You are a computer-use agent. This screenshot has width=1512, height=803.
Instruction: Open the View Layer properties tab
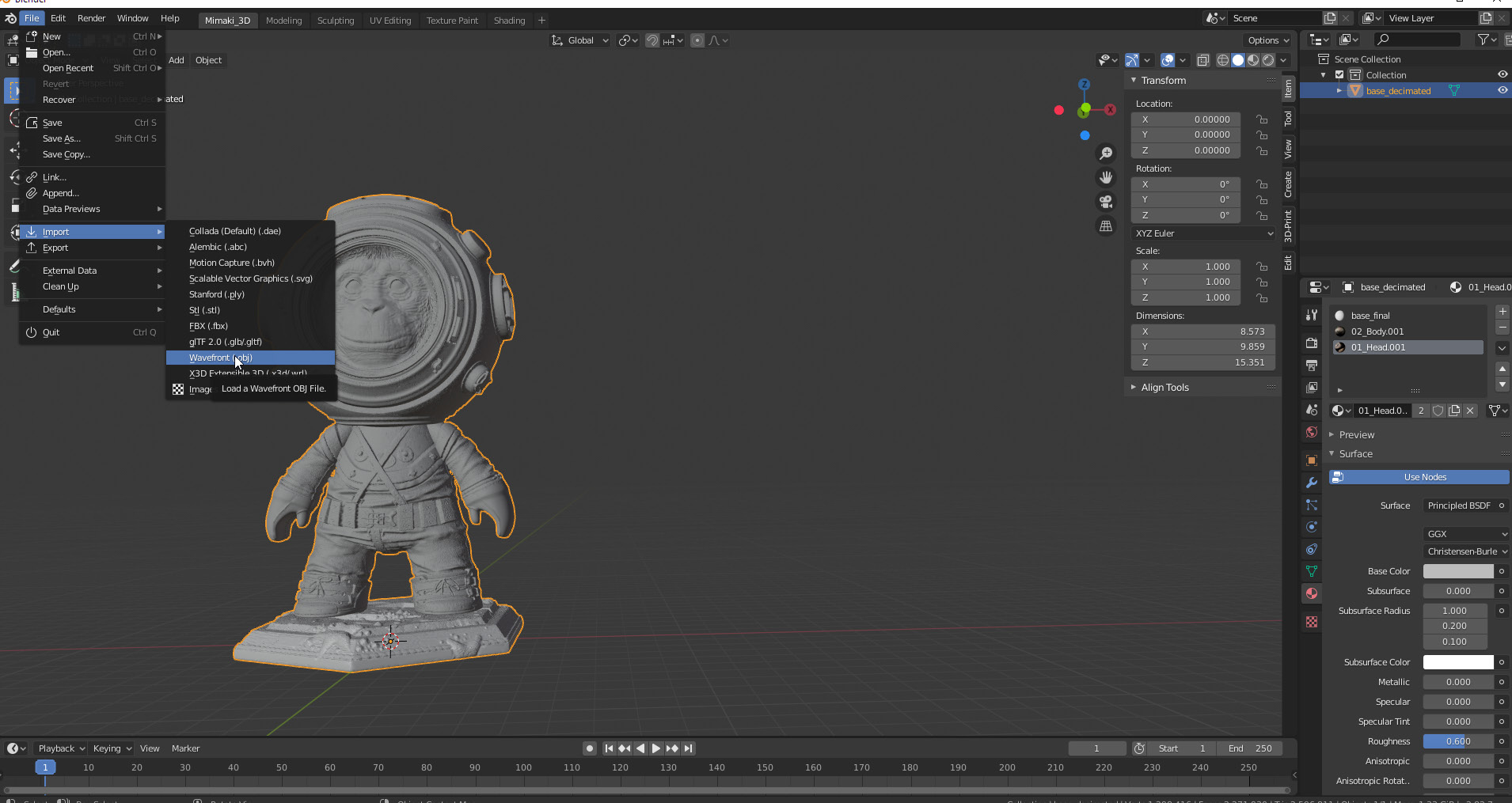(1312, 387)
